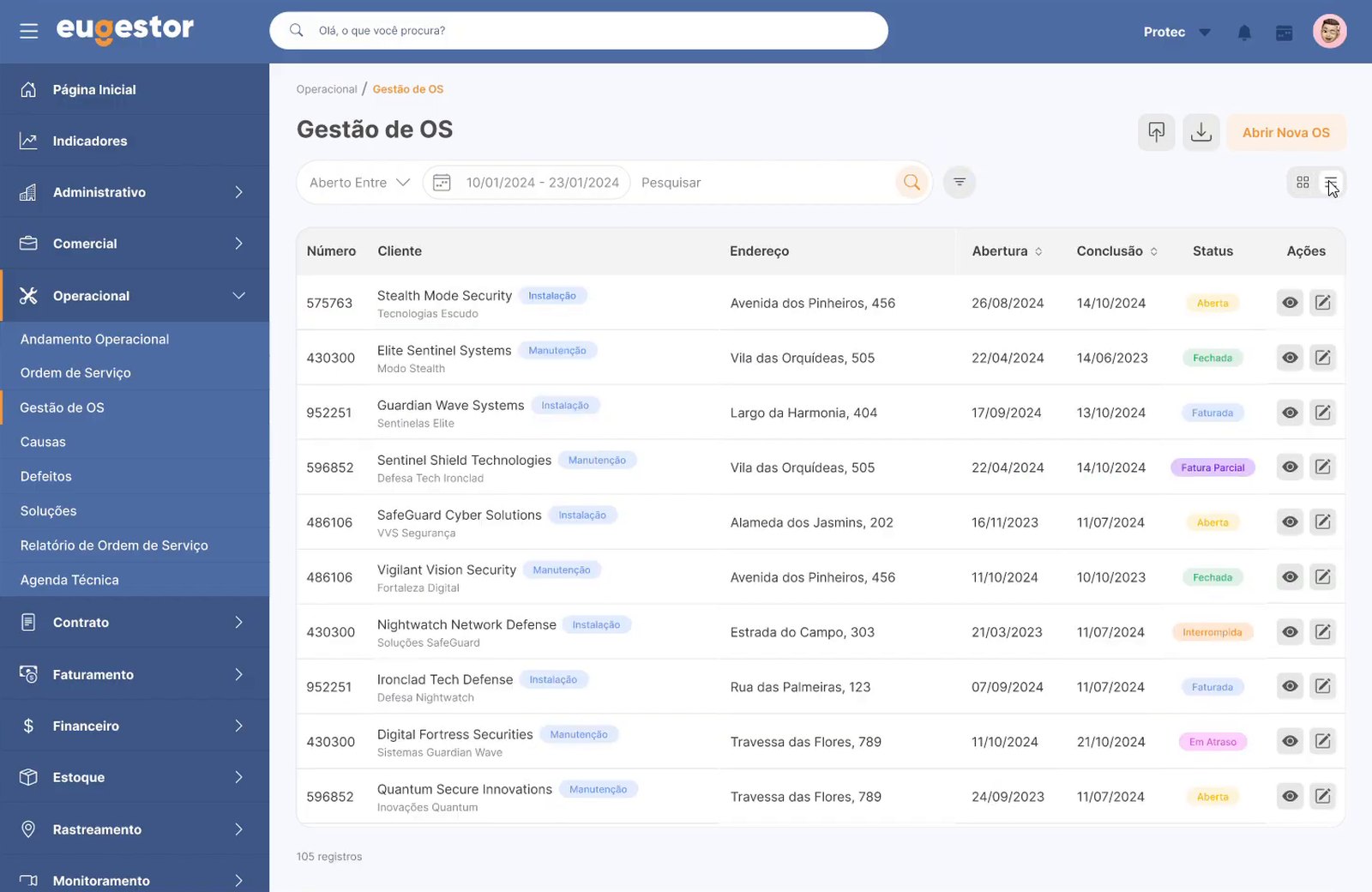
Task: Edit the SafeGuard Cyber Solutions order
Action: click(1323, 521)
